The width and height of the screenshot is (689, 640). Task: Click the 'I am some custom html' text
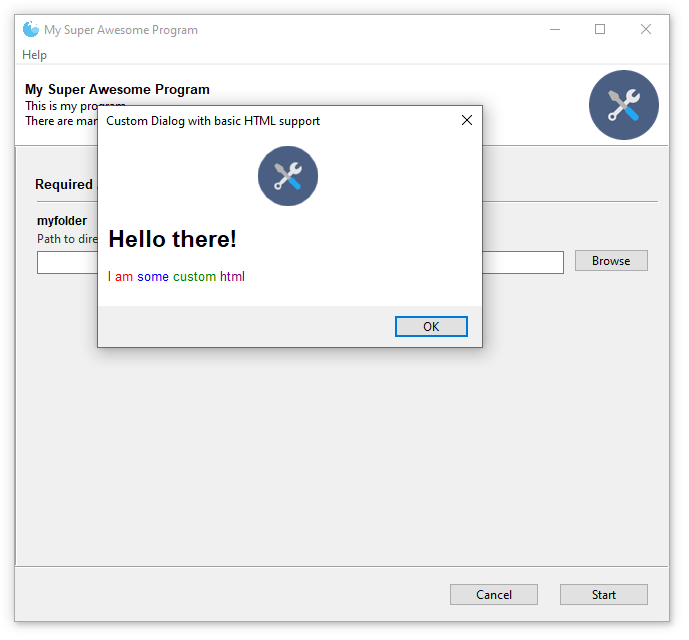click(176, 276)
